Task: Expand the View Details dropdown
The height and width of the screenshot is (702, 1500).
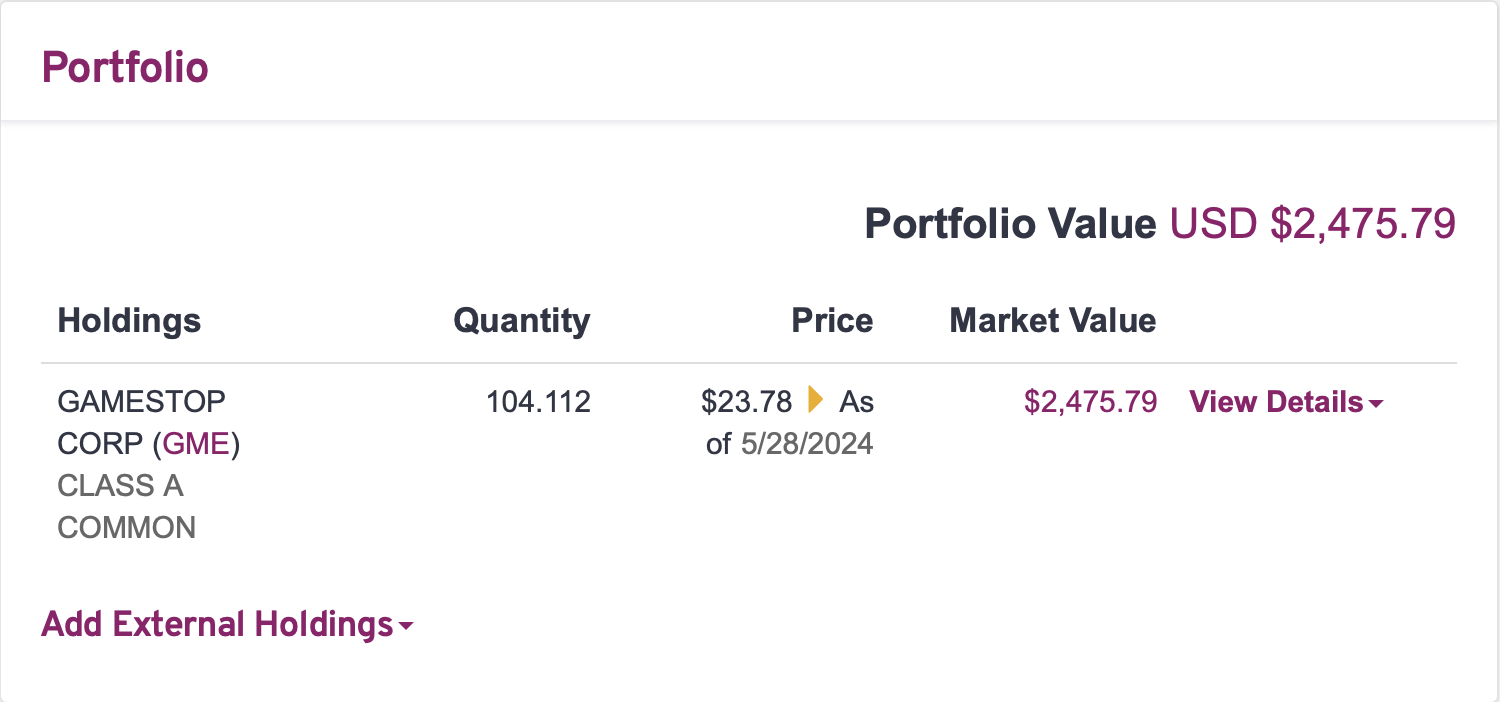Action: [x=1284, y=401]
